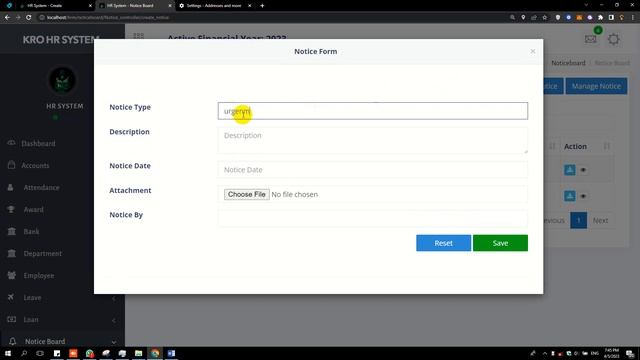This screenshot has width=640, height=360.
Task: Save the notice form
Action: pos(500,243)
